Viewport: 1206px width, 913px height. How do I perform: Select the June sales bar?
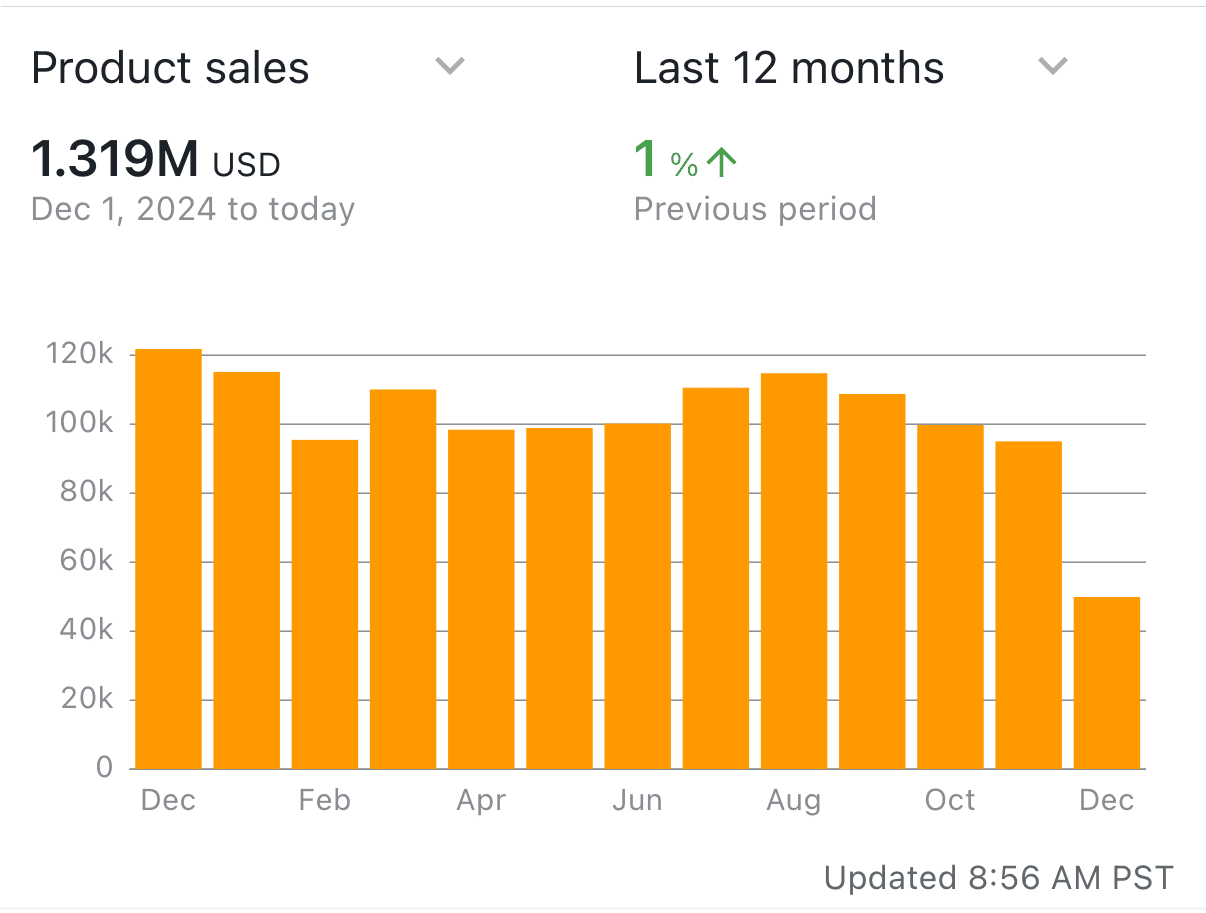tap(637, 595)
